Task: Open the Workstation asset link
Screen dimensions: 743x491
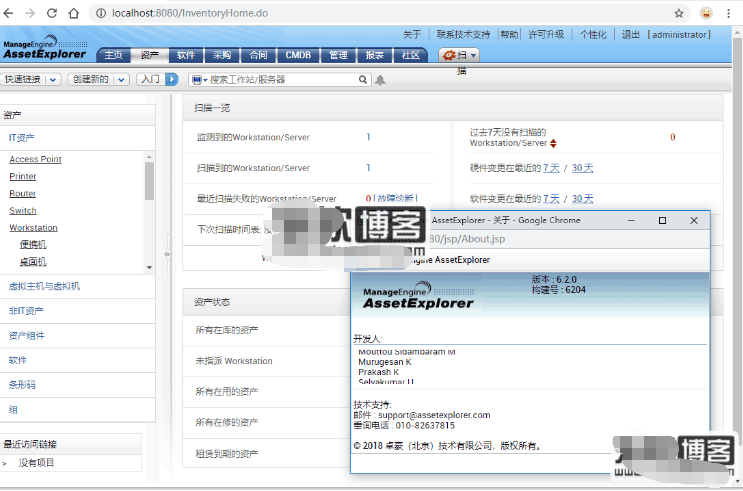Action: 33,227
